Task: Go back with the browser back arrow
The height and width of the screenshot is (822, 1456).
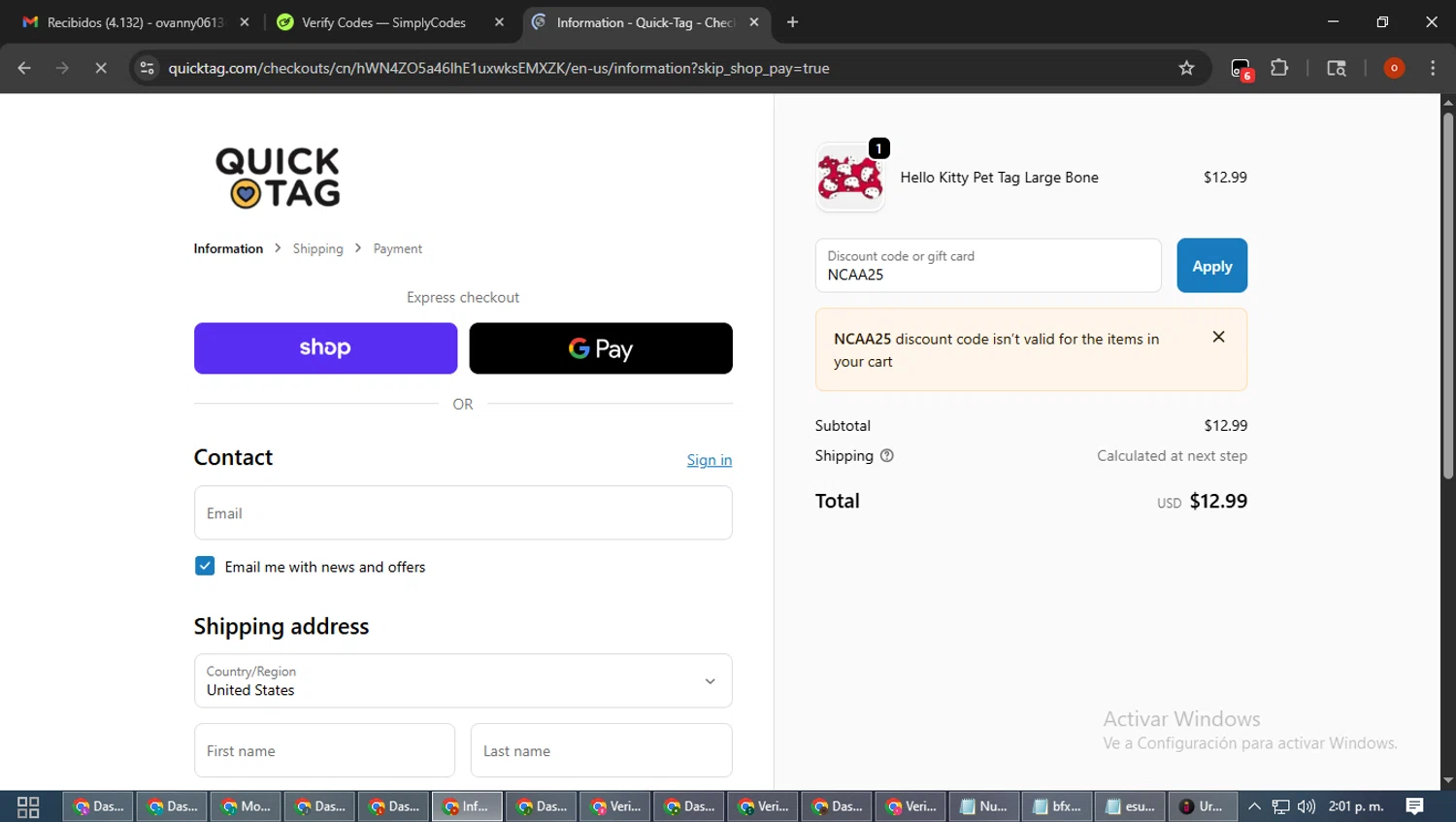Action: pyautogui.click(x=24, y=68)
